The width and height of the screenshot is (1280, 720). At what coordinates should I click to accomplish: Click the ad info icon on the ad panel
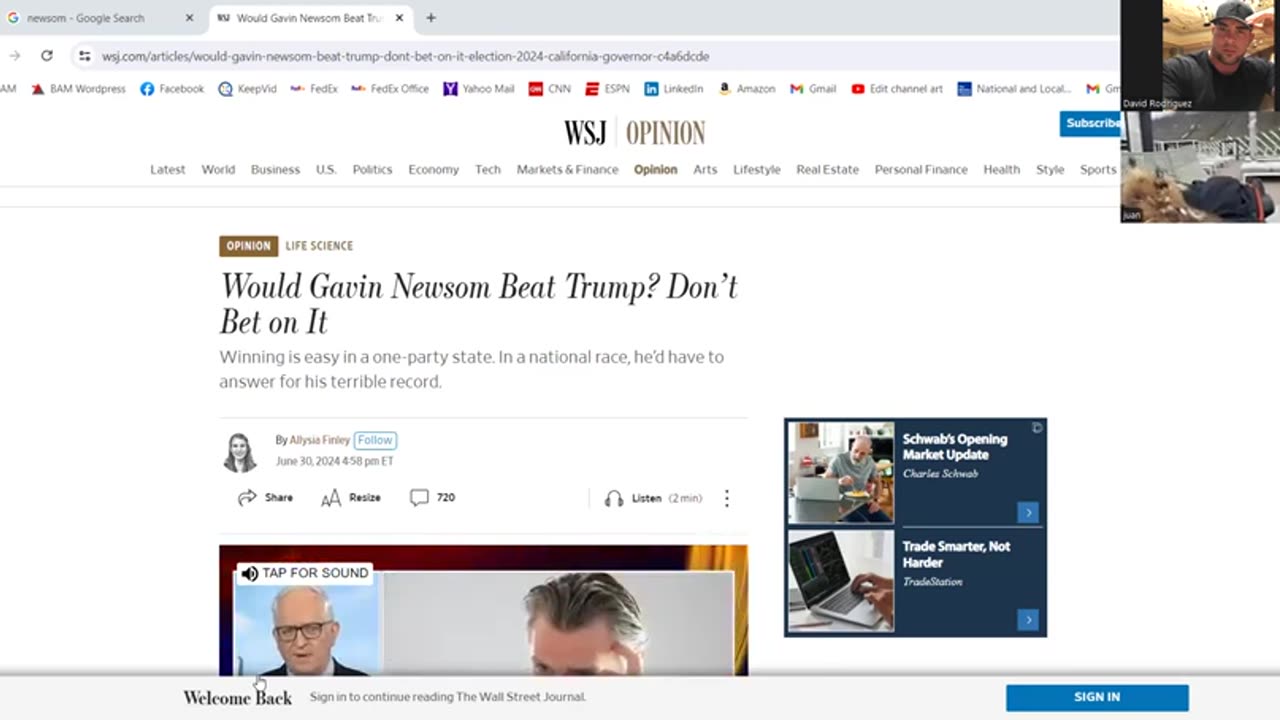[1037, 428]
